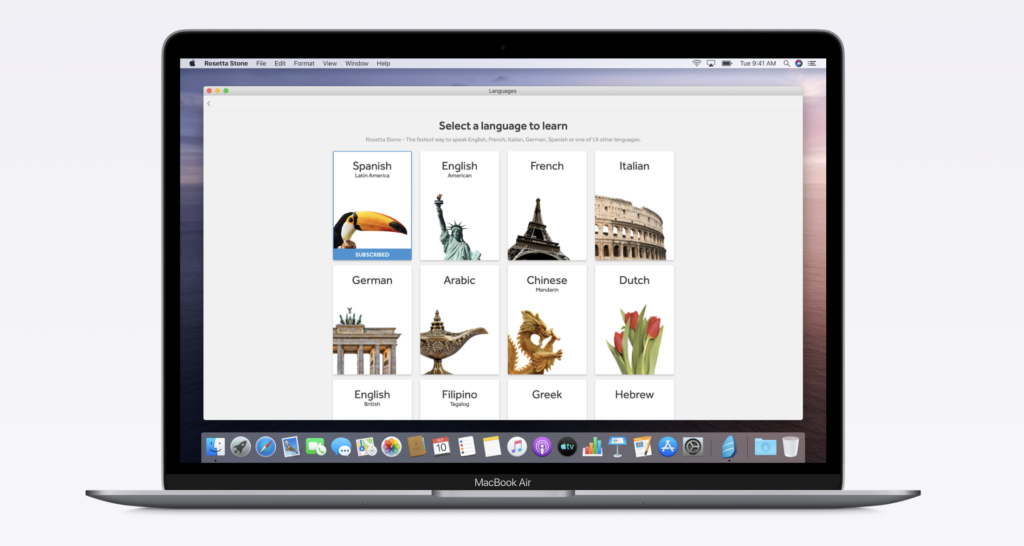
Task: Open the Rosetta Stone app menu
Action: pos(226,63)
